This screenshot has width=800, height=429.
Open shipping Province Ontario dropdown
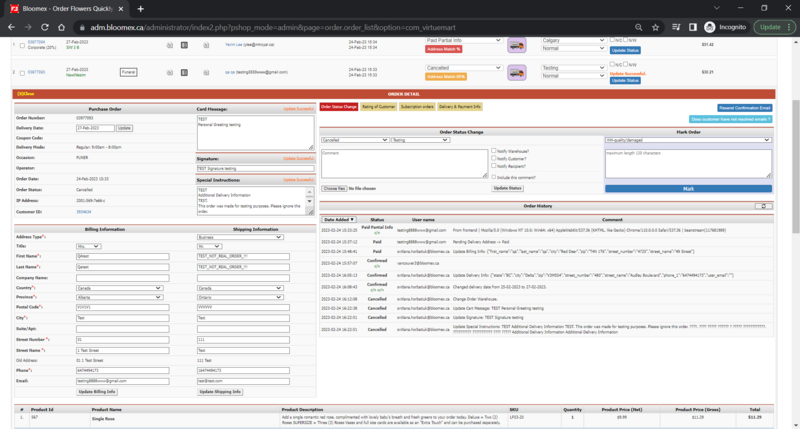(240, 297)
